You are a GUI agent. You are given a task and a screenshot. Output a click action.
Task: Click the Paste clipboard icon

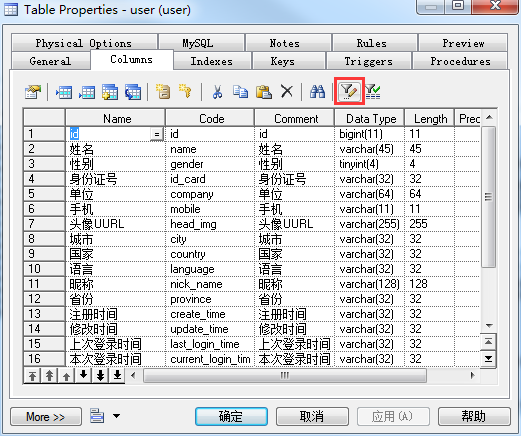pyautogui.click(x=264, y=92)
